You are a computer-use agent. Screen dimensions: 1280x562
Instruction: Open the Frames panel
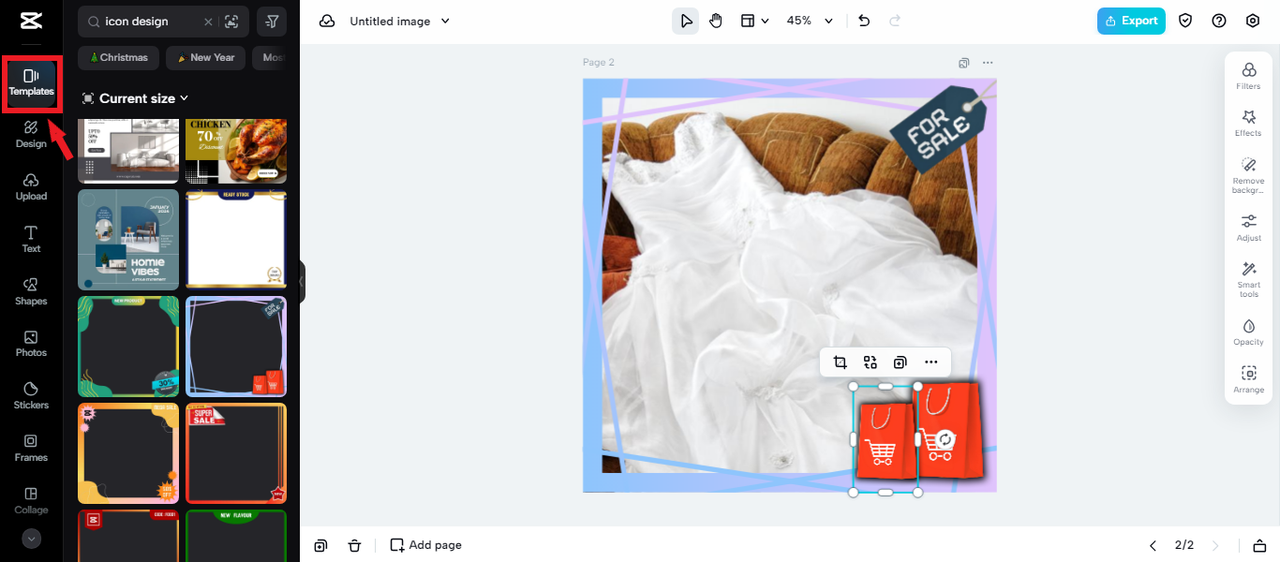(31, 448)
